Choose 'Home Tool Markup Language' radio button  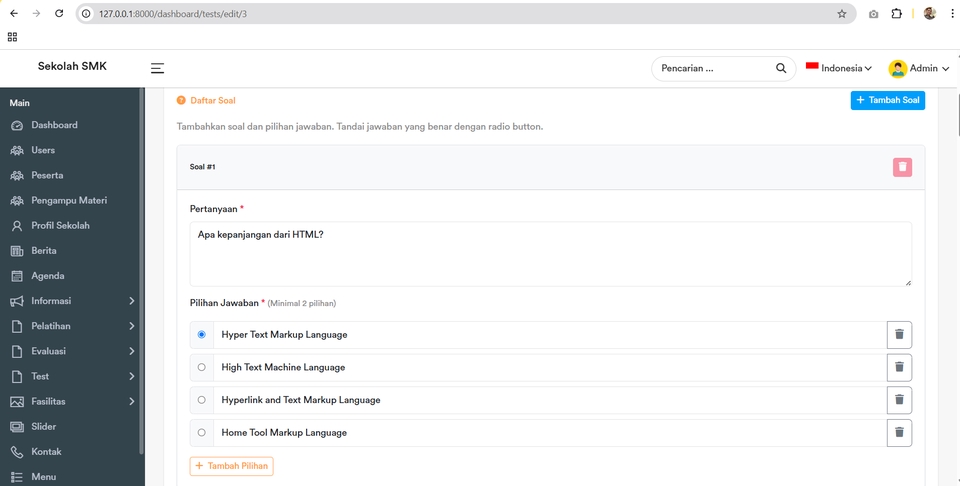pos(202,433)
